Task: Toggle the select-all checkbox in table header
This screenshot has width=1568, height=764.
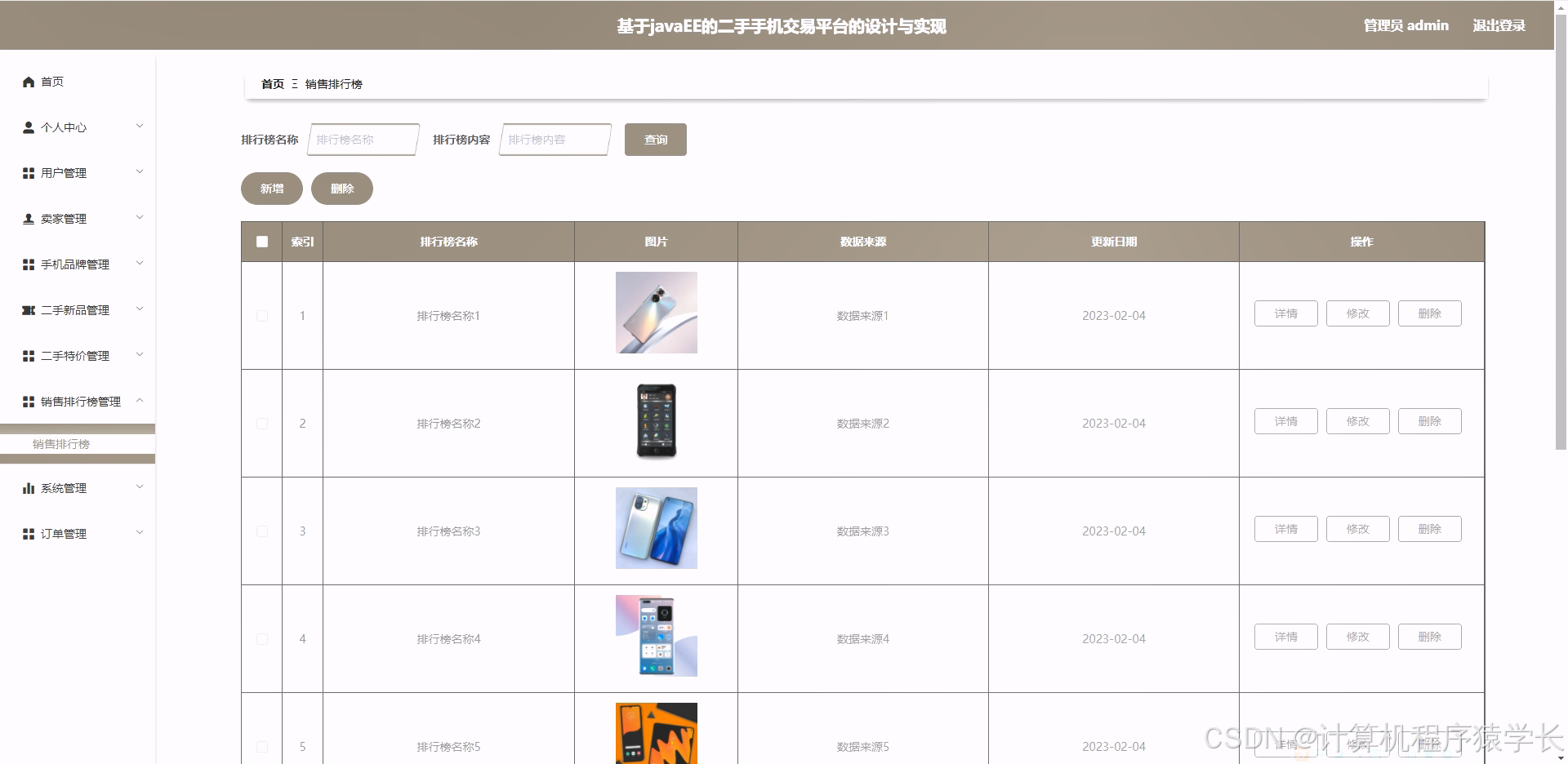Action: [261, 242]
